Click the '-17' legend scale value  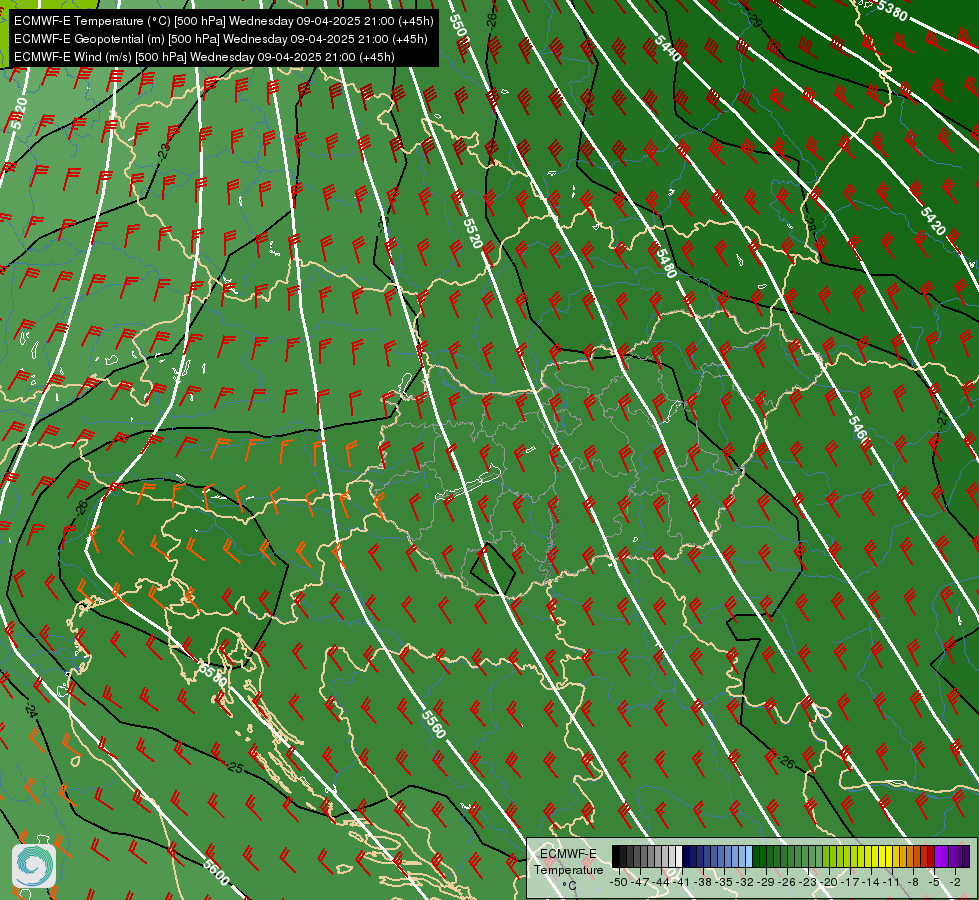(x=850, y=882)
